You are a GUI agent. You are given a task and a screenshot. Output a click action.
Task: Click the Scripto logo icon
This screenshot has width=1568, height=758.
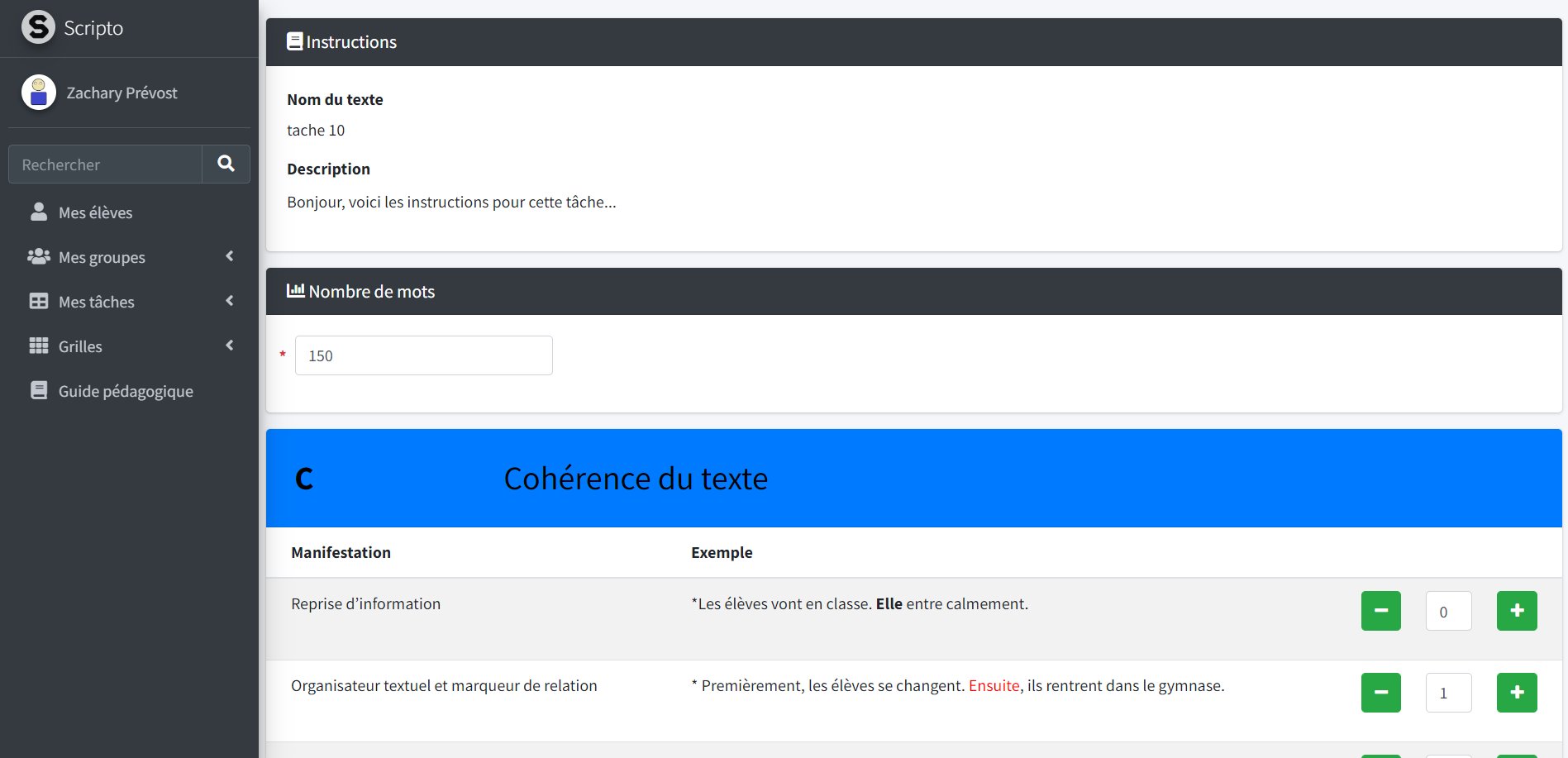(x=38, y=27)
